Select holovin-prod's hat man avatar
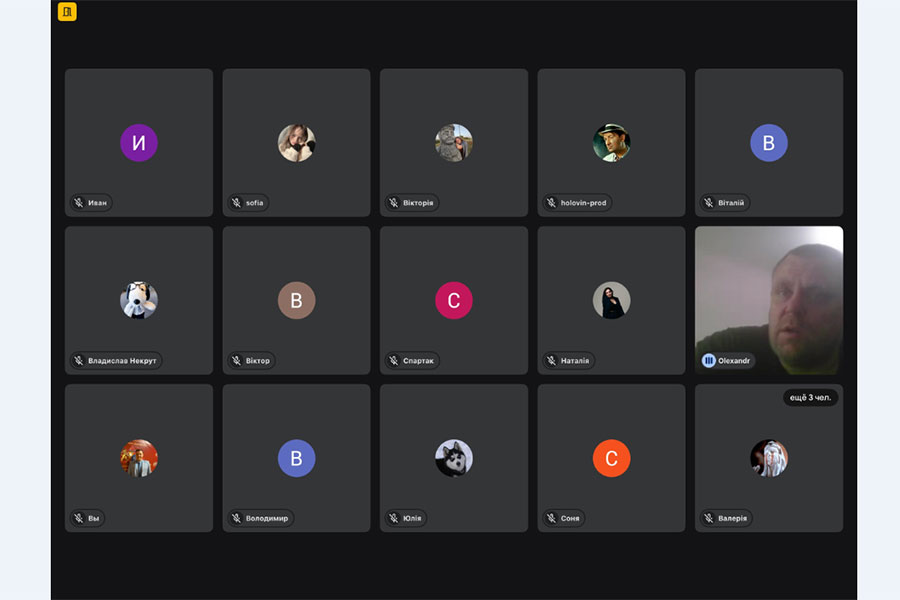900x600 pixels. [x=611, y=142]
